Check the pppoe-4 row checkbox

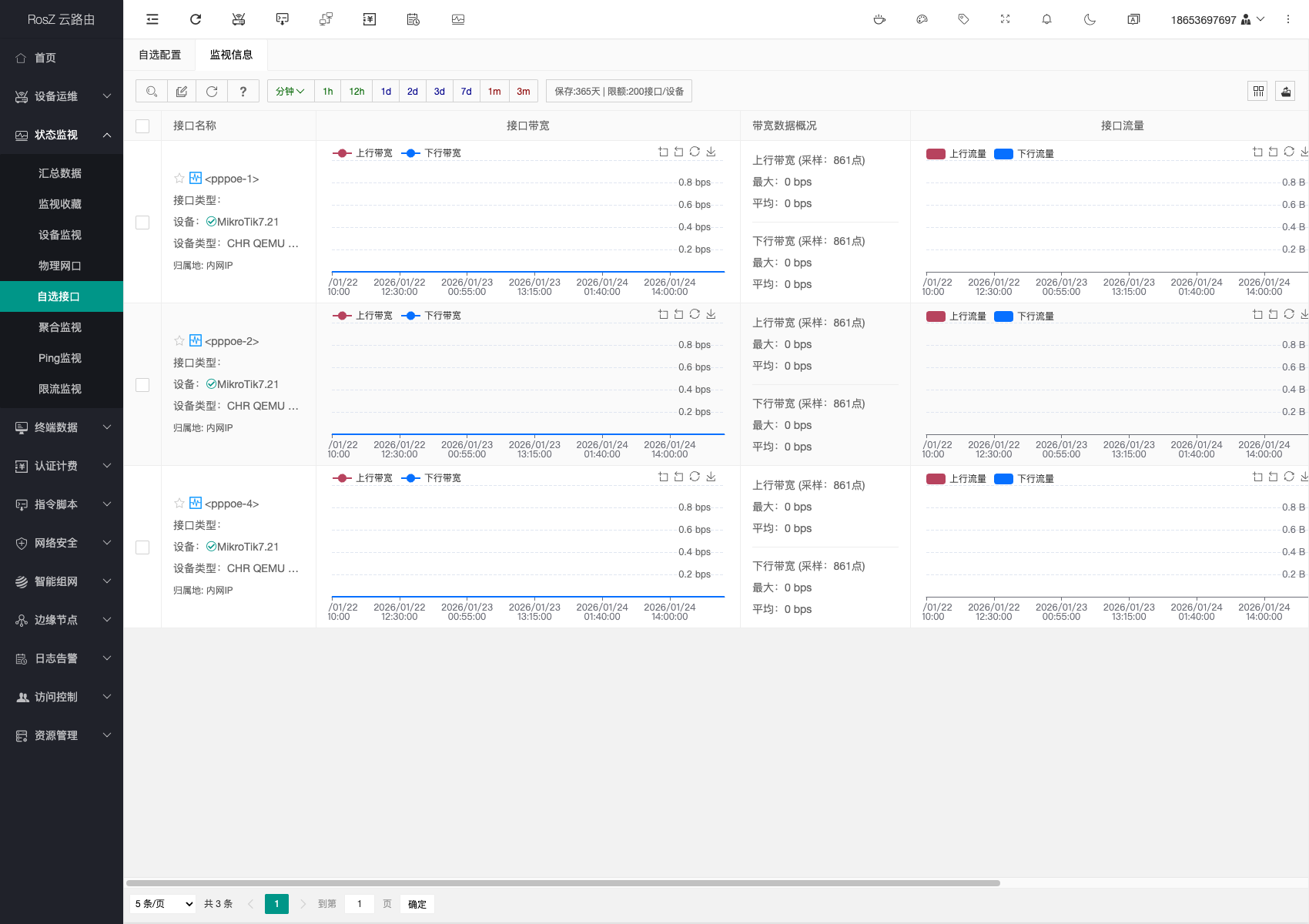click(142, 547)
